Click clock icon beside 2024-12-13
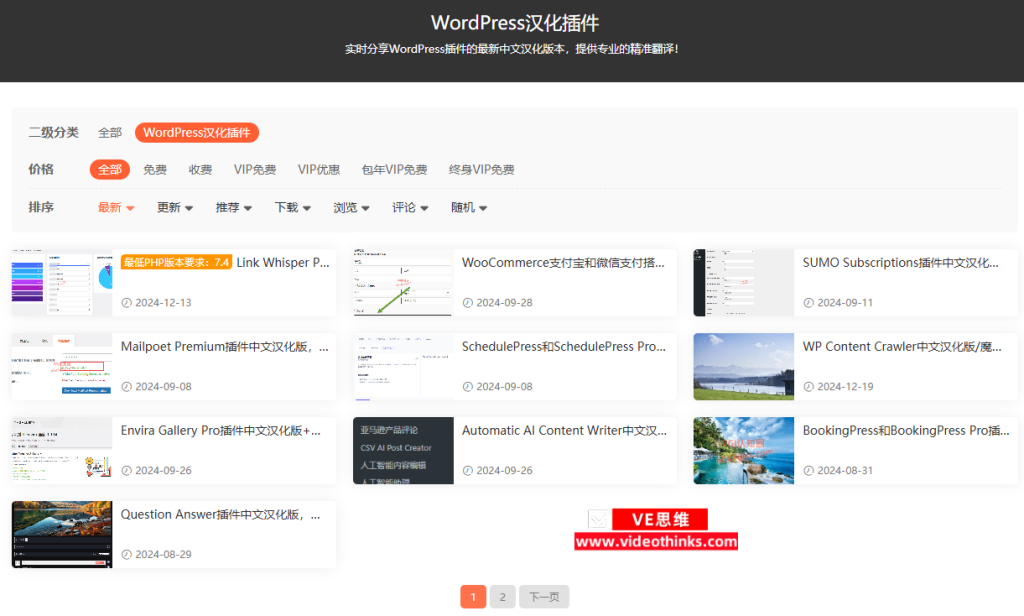The width and height of the screenshot is (1024, 616). (127, 302)
